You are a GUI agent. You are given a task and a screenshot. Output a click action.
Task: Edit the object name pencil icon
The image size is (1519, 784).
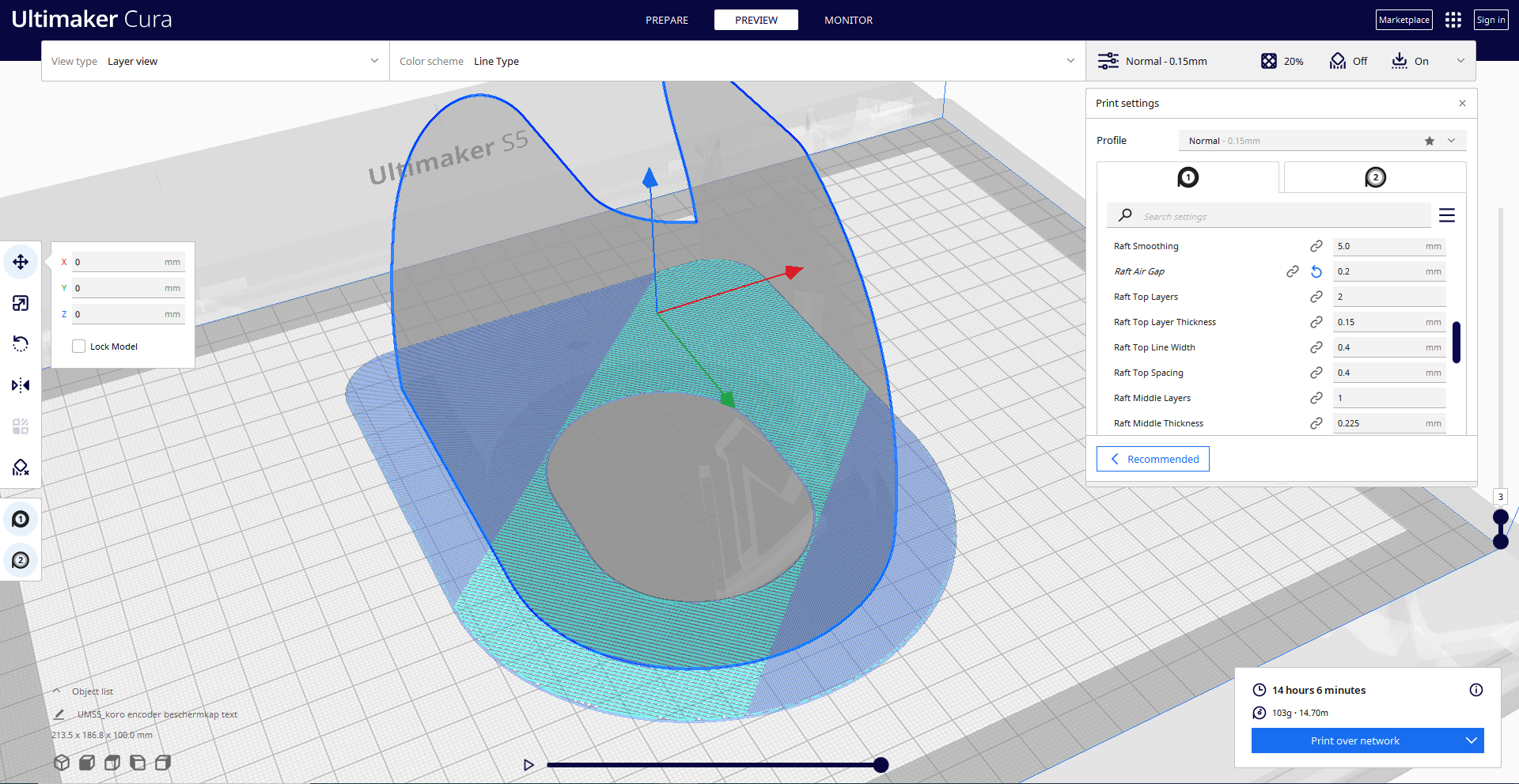[59, 714]
